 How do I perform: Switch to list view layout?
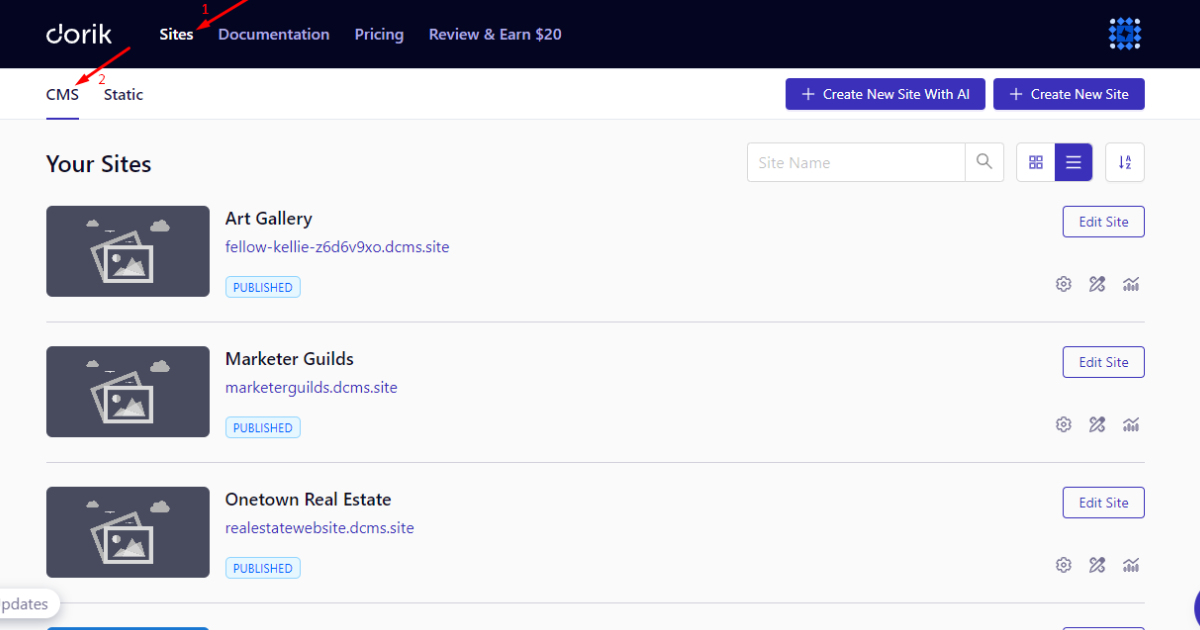click(1074, 162)
